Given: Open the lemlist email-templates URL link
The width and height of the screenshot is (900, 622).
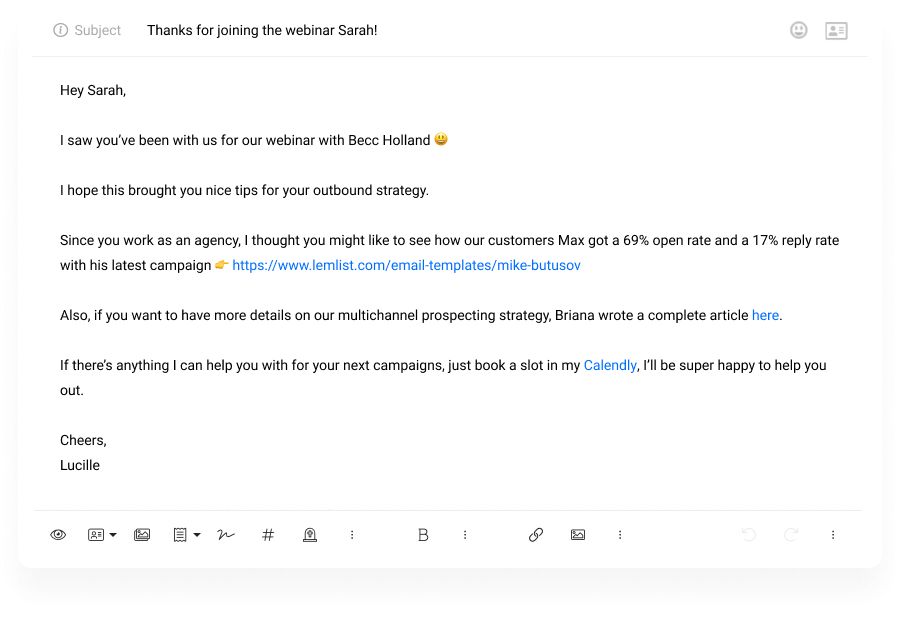Looking at the screenshot, I should coord(406,266).
